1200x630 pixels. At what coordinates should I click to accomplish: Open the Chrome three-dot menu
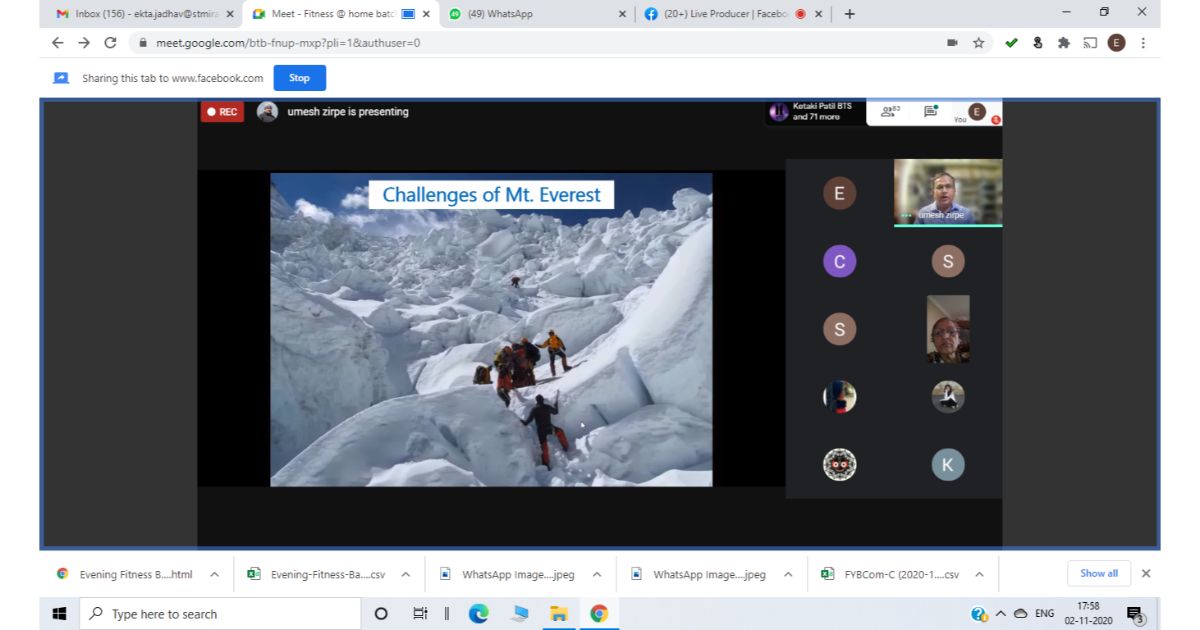pos(1143,43)
